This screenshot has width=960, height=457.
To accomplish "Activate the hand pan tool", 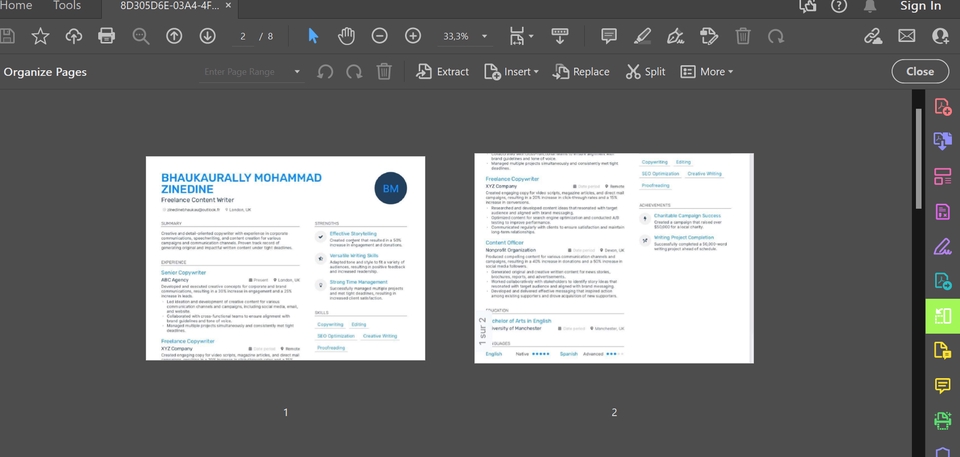I will coord(347,36).
